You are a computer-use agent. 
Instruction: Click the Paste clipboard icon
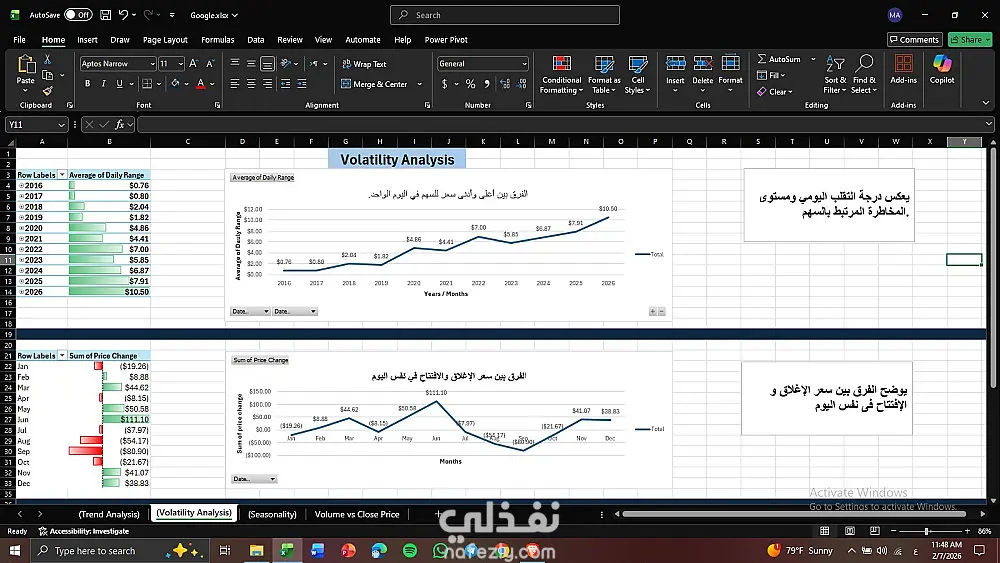tap(26, 64)
